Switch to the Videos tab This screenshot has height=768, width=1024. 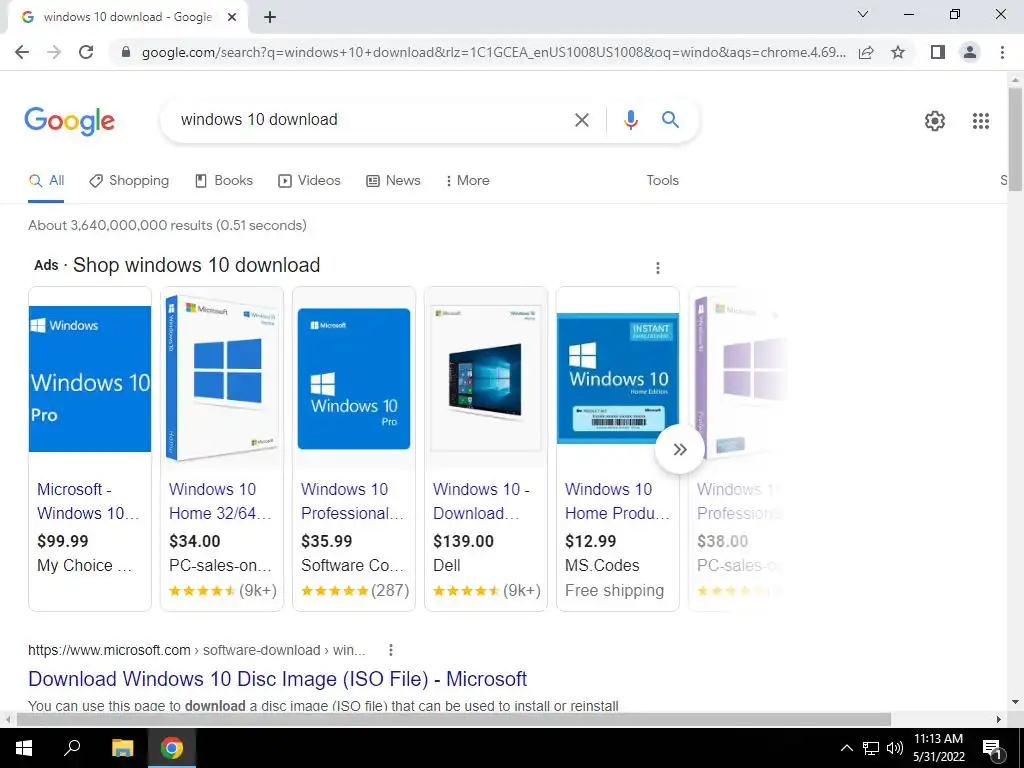pyautogui.click(x=309, y=181)
